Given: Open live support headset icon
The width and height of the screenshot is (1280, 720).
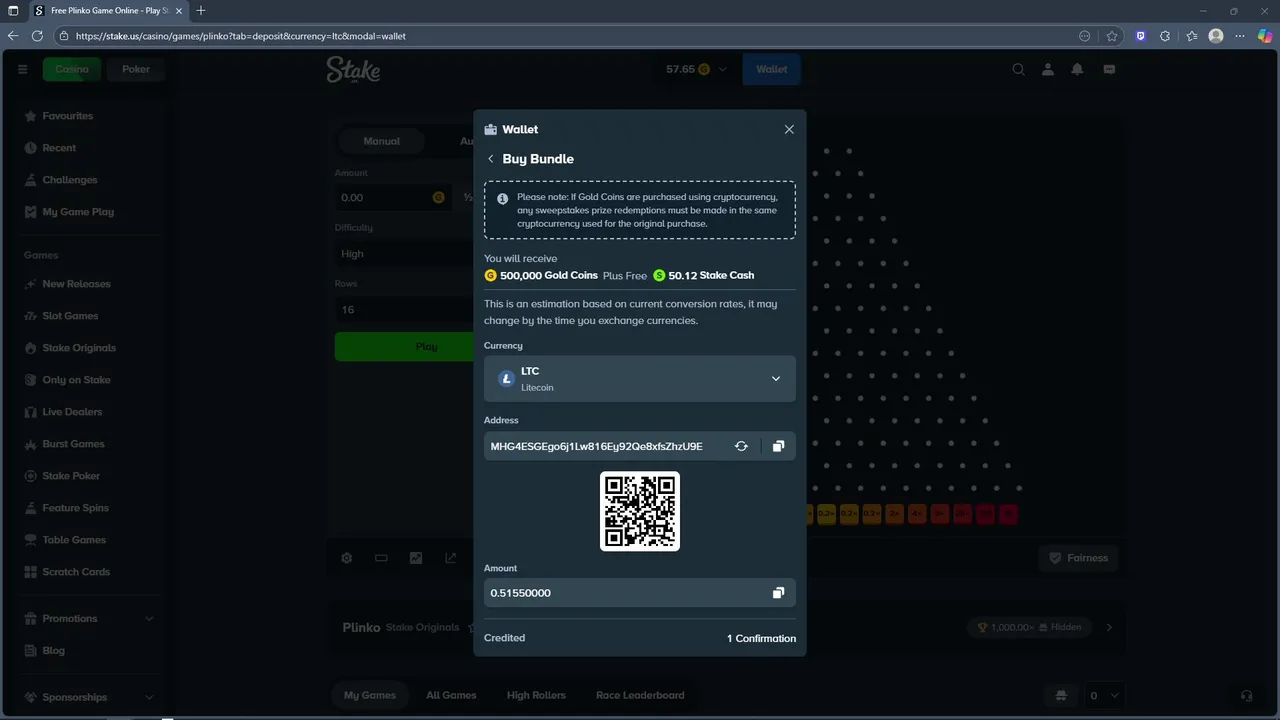Looking at the screenshot, I should [1246, 695].
